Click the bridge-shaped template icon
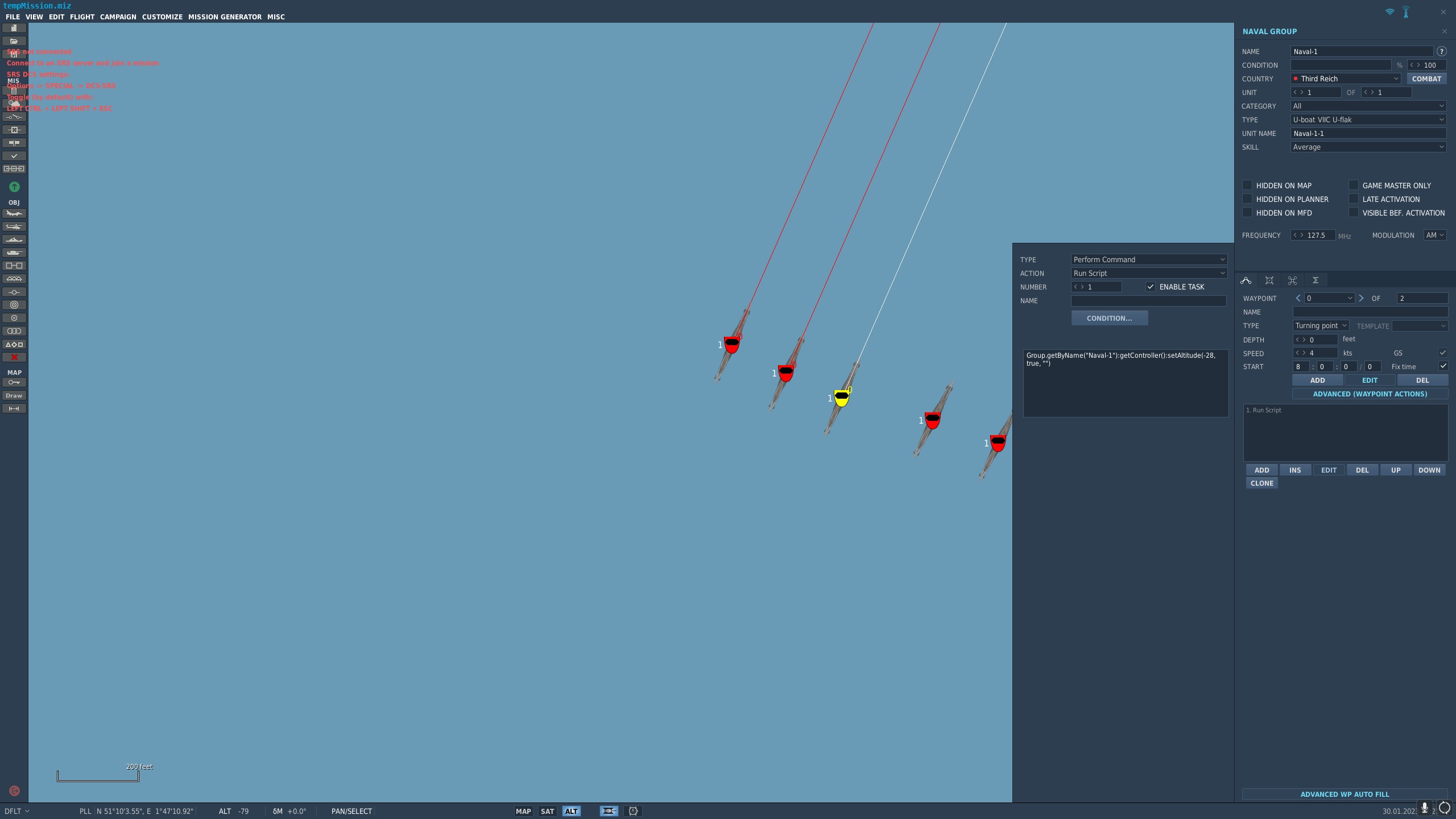The image size is (1456, 819). point(14,279)
